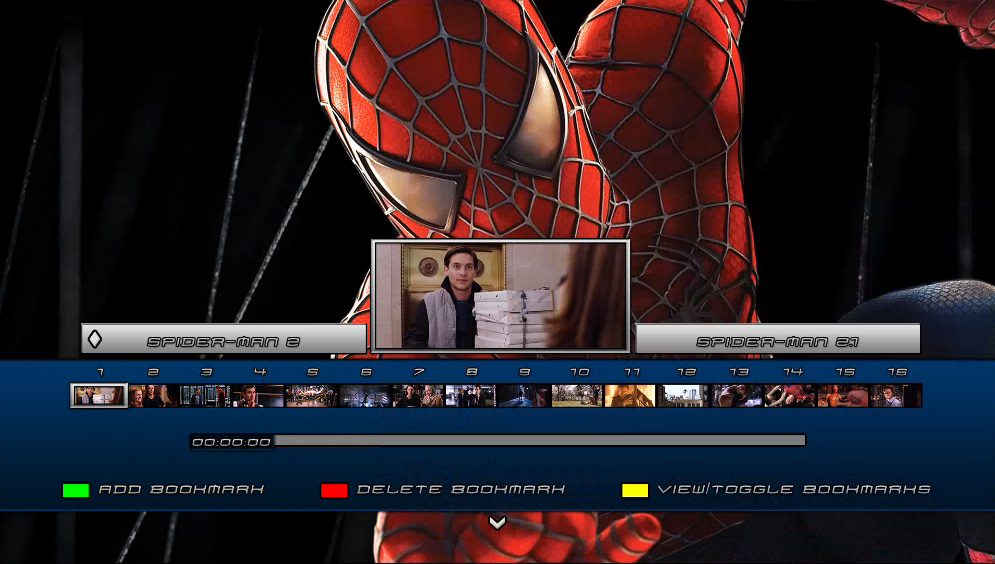Click the Add Bookmark label
995x564 pixels.
[x=181, y=489]
